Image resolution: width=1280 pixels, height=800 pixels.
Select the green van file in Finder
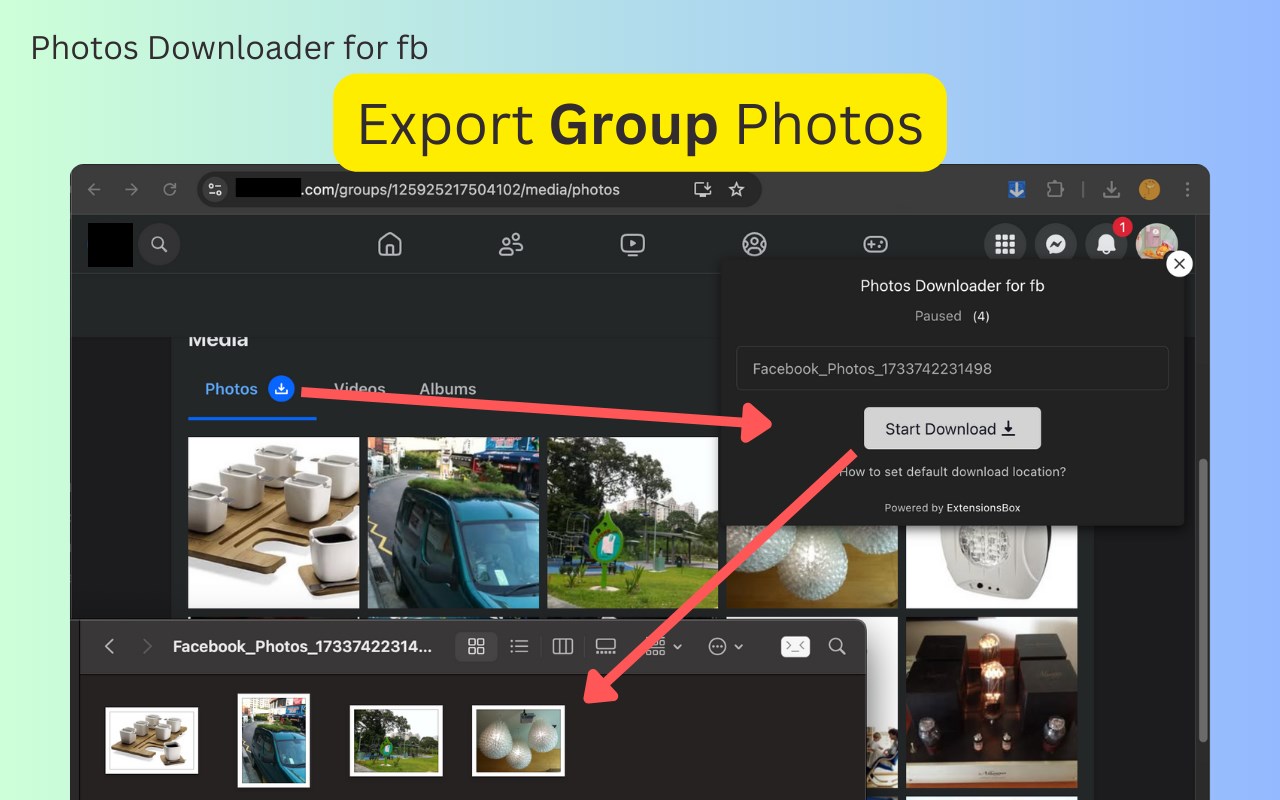(x=274, y=740)
